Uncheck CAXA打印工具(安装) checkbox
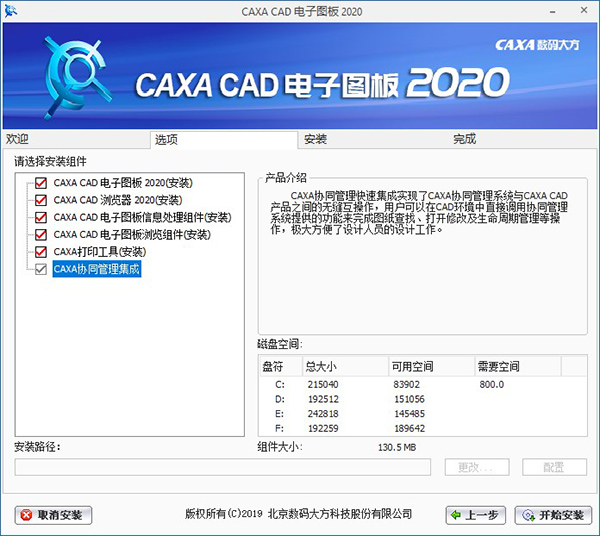This screenshot has height=536, width=600. 41,252
